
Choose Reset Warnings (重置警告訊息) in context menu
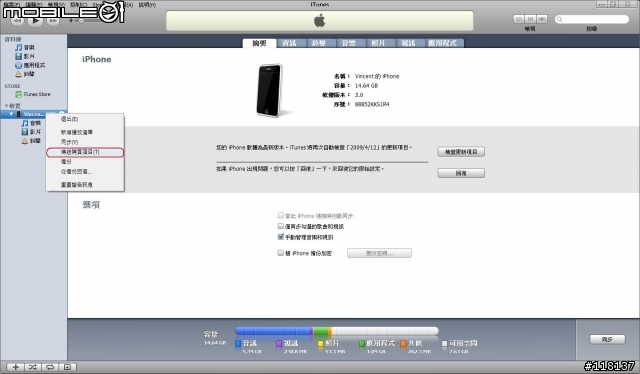(x=85, y=185)
